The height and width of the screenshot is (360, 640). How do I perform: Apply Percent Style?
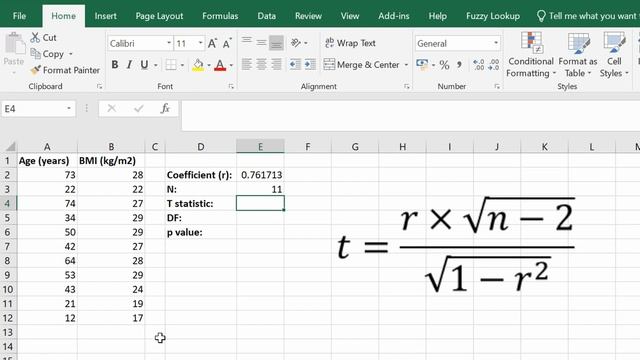click(444, 64)
